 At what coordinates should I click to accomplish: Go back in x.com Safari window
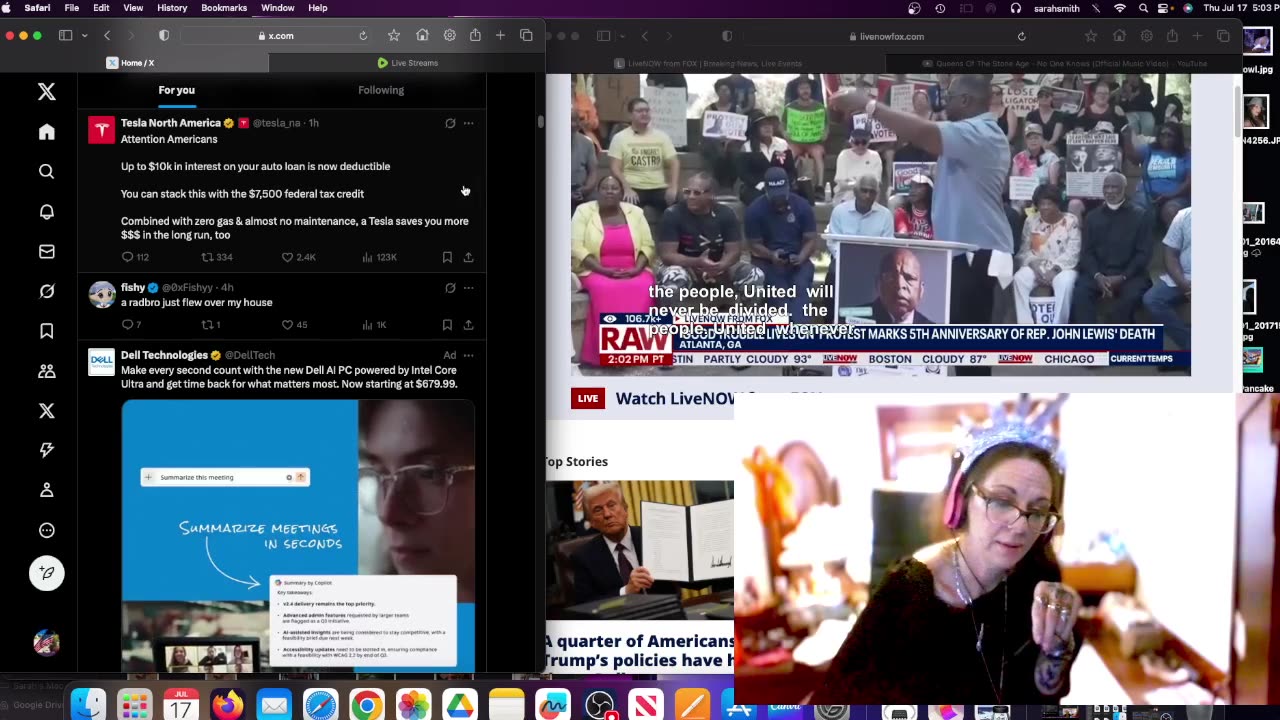coord(107,35)
